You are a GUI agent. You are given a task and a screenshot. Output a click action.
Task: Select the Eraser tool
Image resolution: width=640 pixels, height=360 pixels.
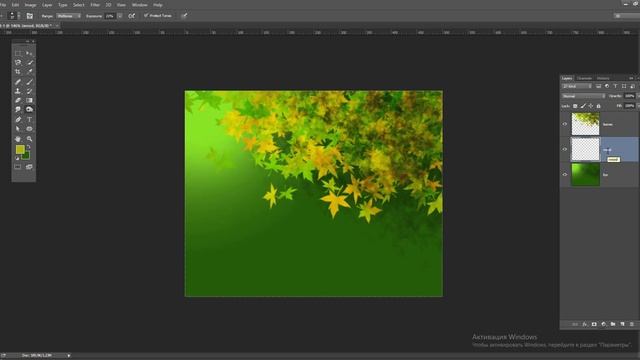18,100
